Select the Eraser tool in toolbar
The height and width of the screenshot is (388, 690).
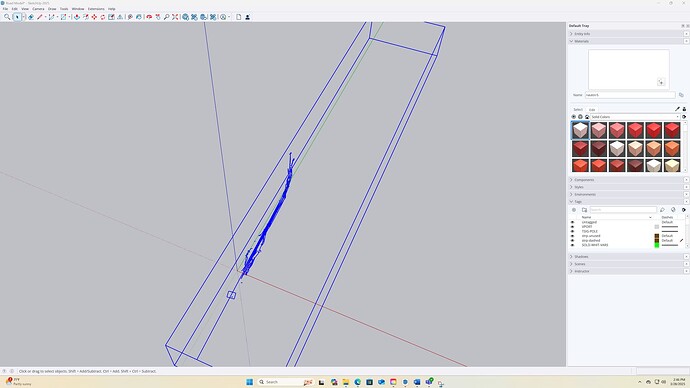tap(31, 17)
